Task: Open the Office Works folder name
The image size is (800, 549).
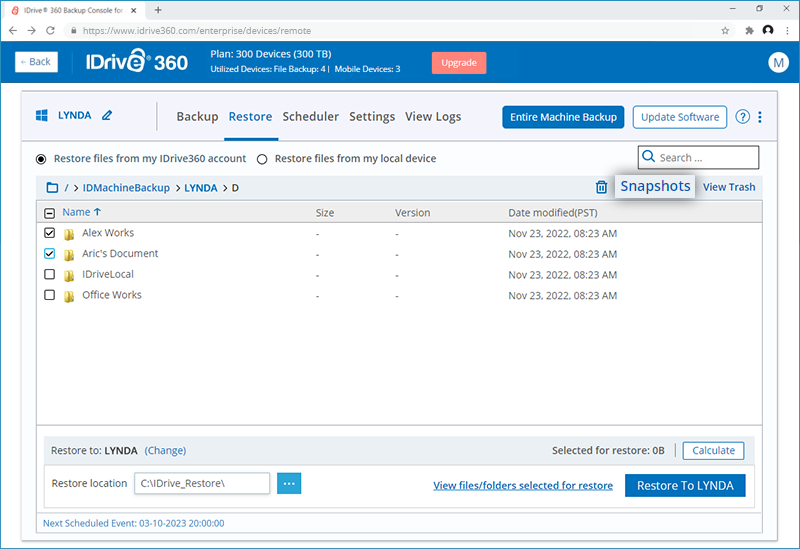Action: 112,295
